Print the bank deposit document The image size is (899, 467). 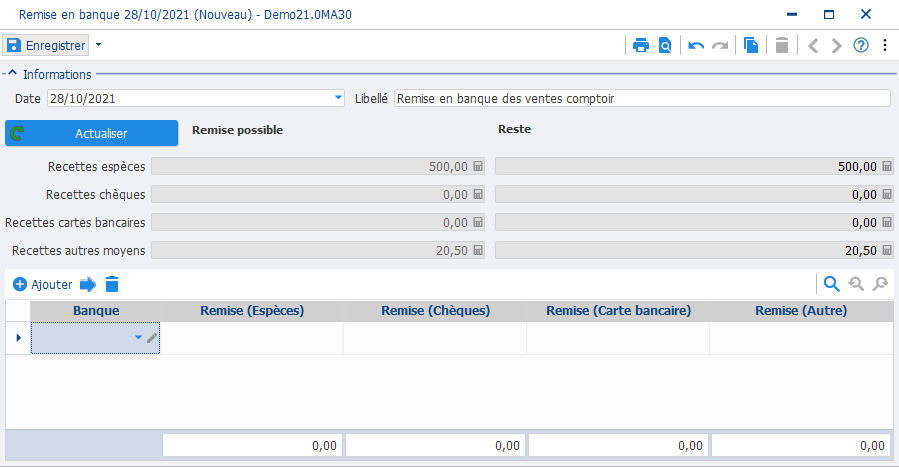click(641, 45)
